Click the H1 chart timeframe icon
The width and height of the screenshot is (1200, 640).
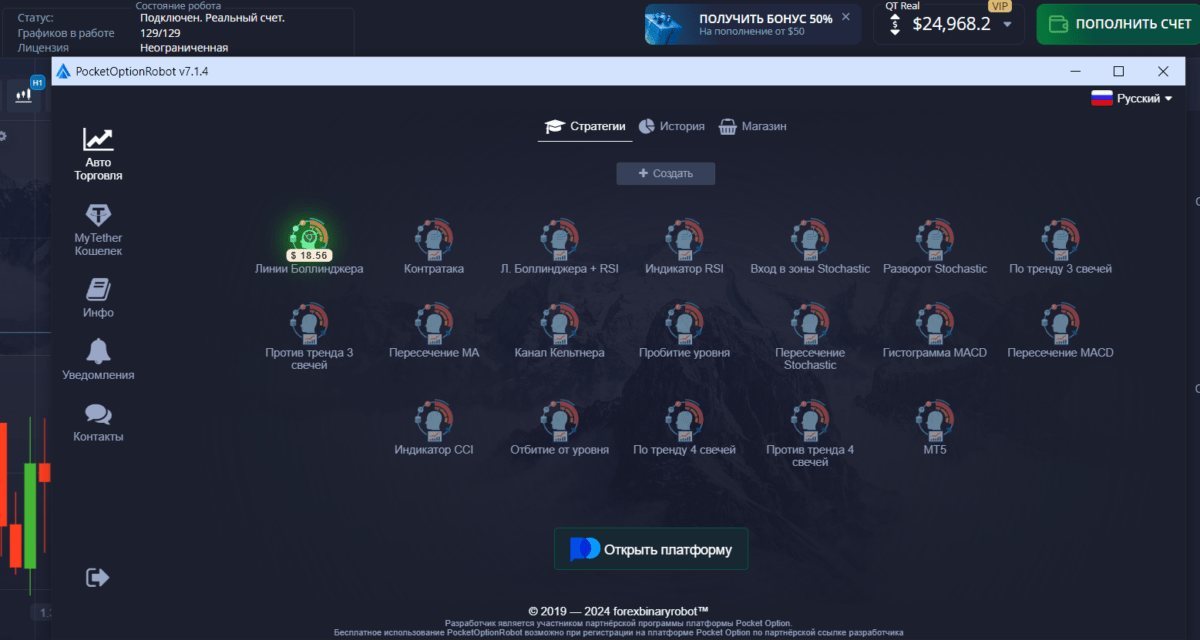click(x=24, y=94)
